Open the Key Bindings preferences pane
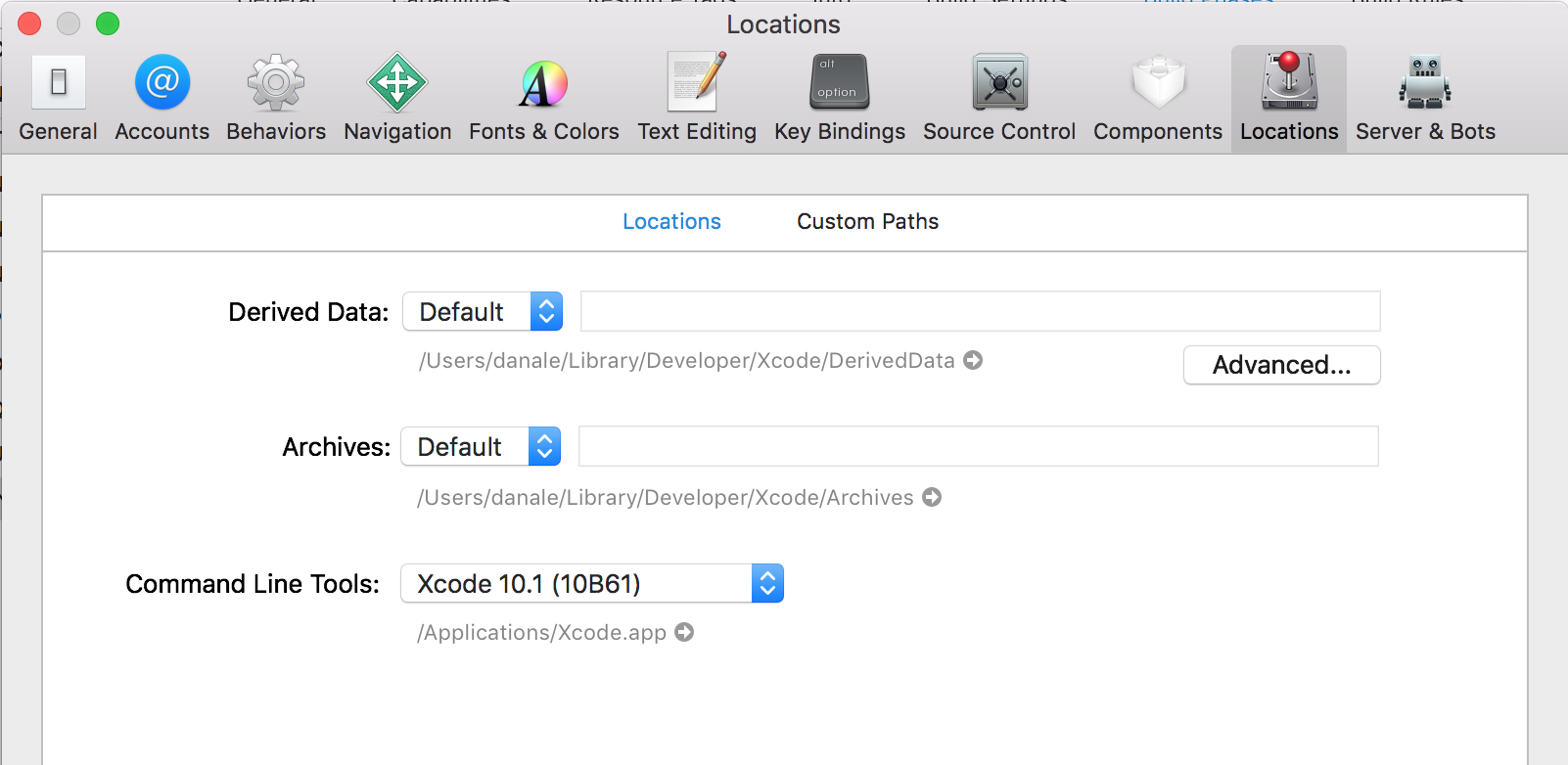Image resolution: width=1568 pixels, height=765 pixels. point(840,99)
